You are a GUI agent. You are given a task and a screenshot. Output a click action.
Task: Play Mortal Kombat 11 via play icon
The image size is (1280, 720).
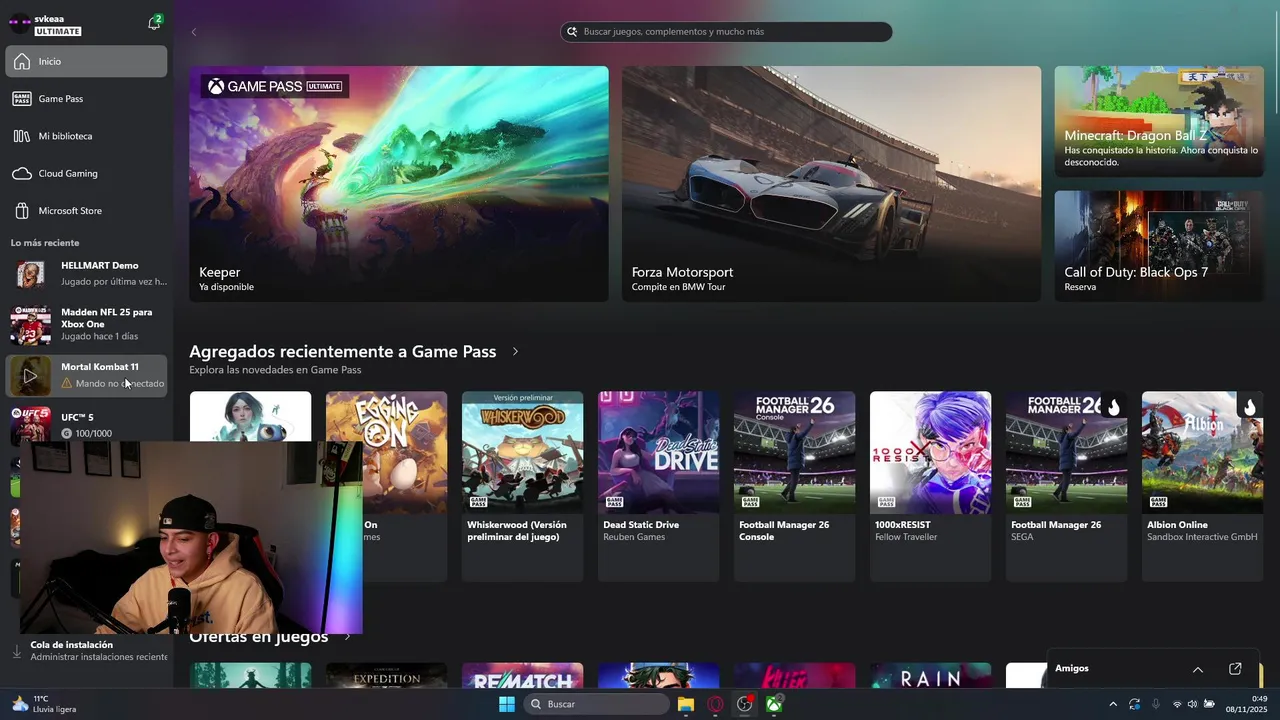30,376
